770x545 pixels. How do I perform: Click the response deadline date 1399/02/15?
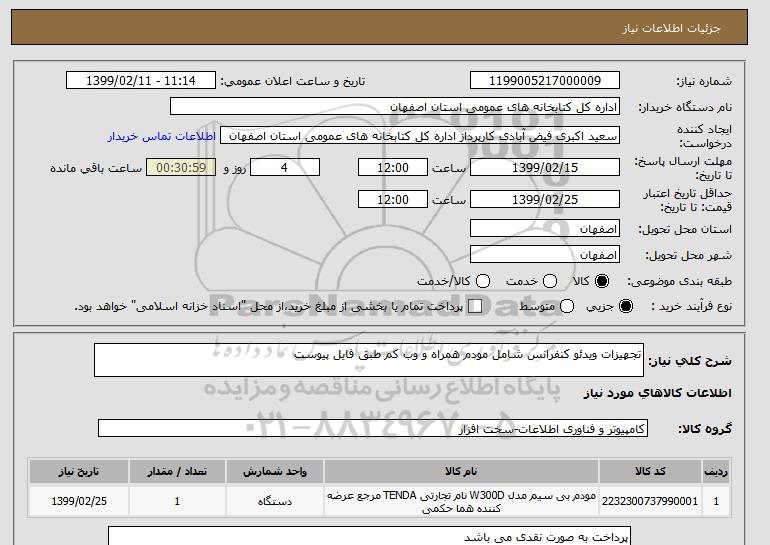[x=545, y=167]
